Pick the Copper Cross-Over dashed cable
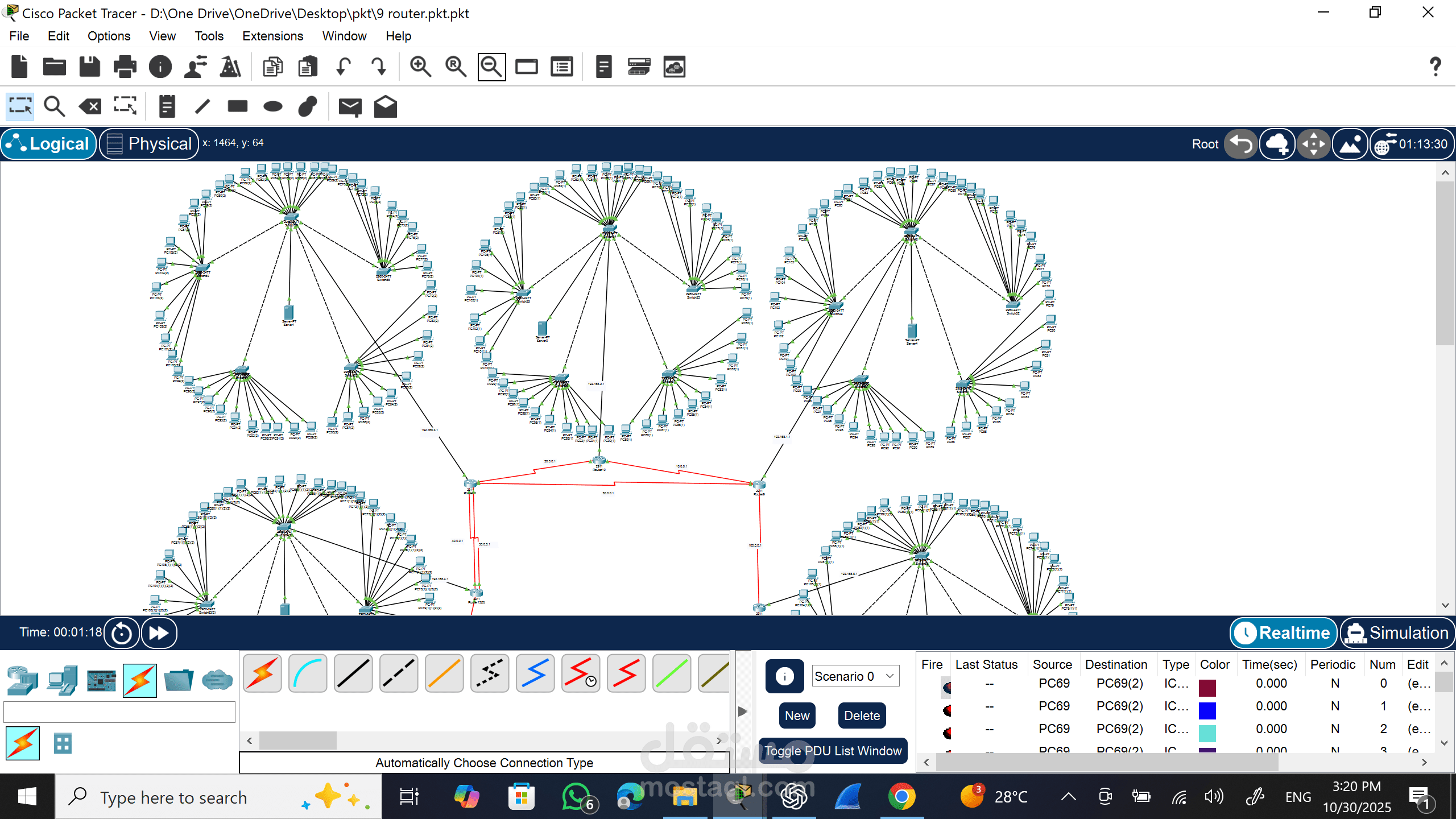1456x819 pixels. point(398,673)
